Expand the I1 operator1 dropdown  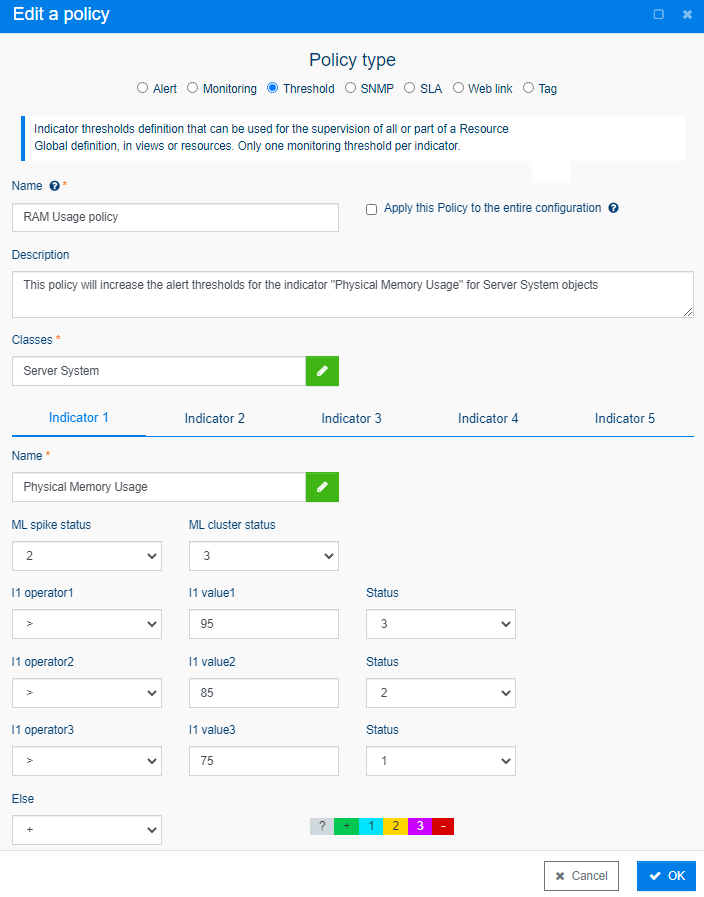(x=87, y=624)
